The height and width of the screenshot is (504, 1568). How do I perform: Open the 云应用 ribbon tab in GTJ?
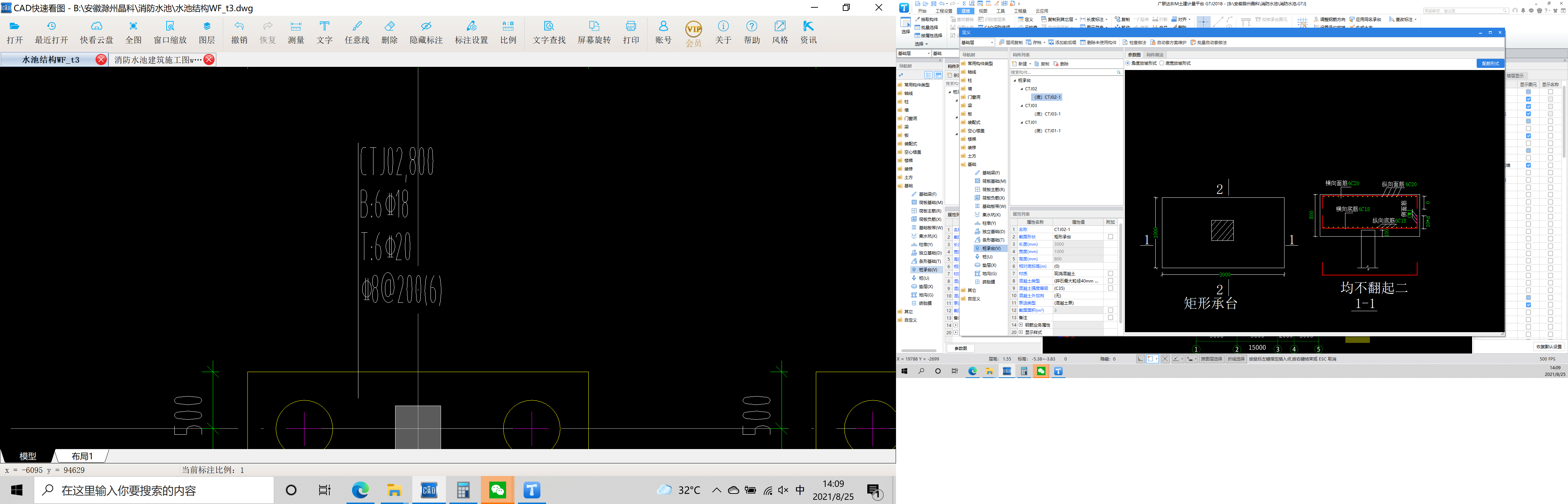1042,11
